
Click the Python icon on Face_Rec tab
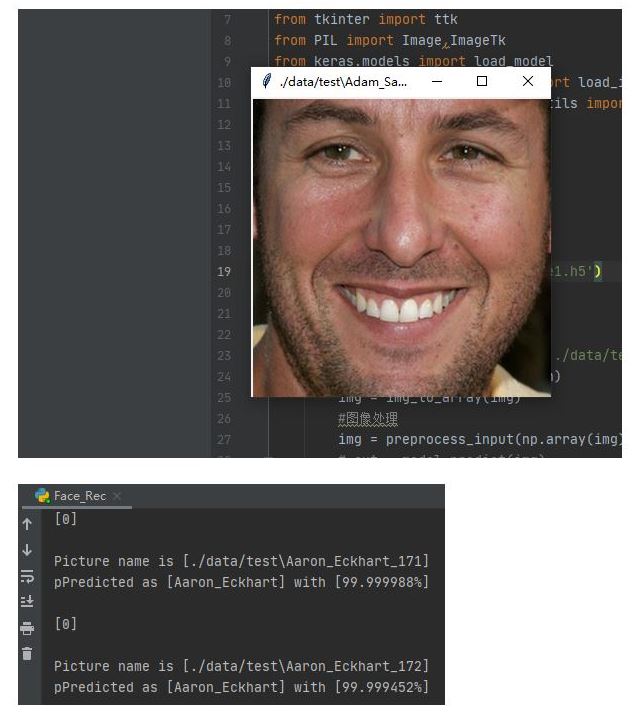click(x=43, y=496)
